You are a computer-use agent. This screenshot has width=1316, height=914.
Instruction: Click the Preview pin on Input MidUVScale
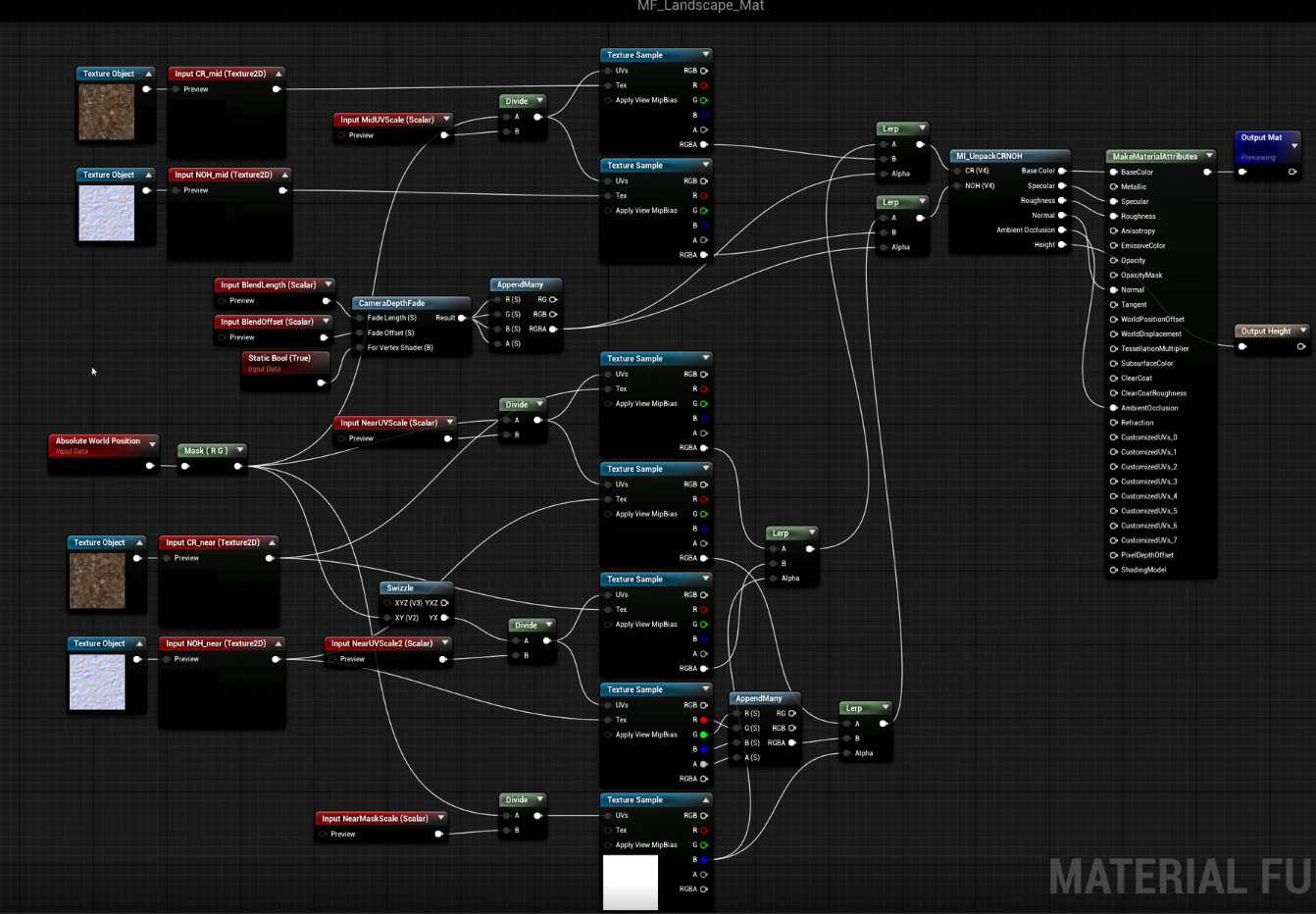point(341,135)
